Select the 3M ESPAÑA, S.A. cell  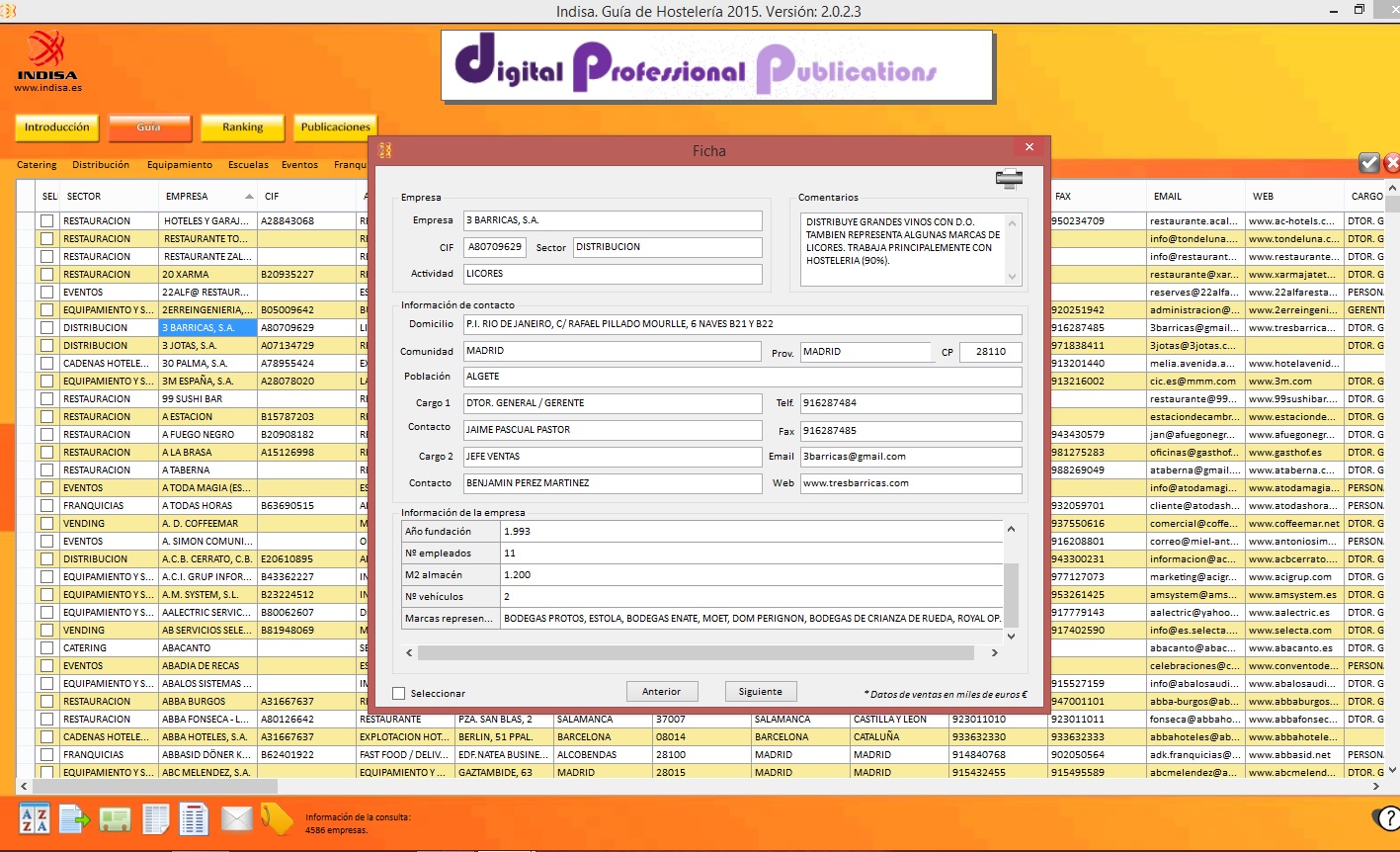tap(207, 382)
